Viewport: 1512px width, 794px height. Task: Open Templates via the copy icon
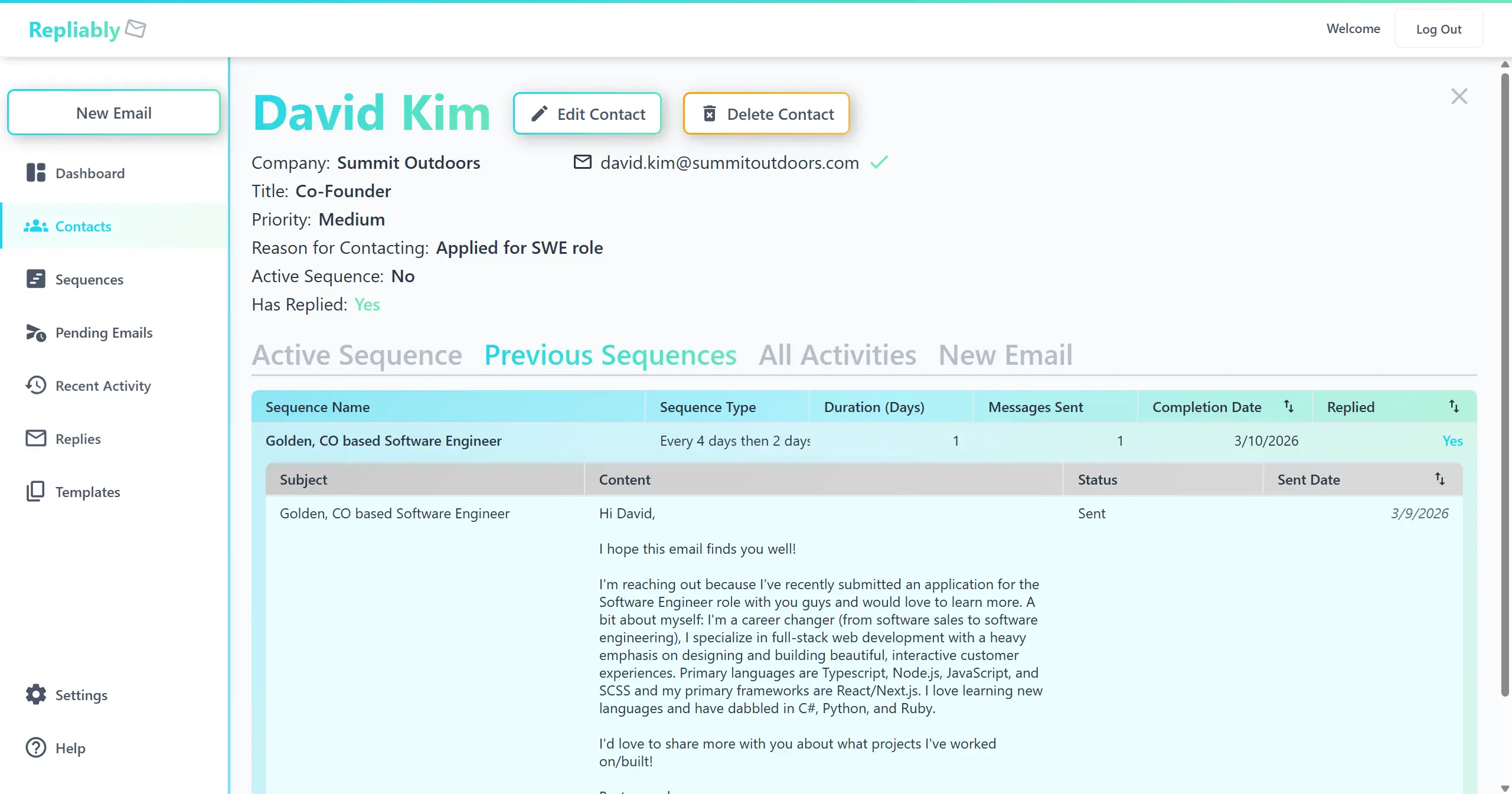coord(35,492)
